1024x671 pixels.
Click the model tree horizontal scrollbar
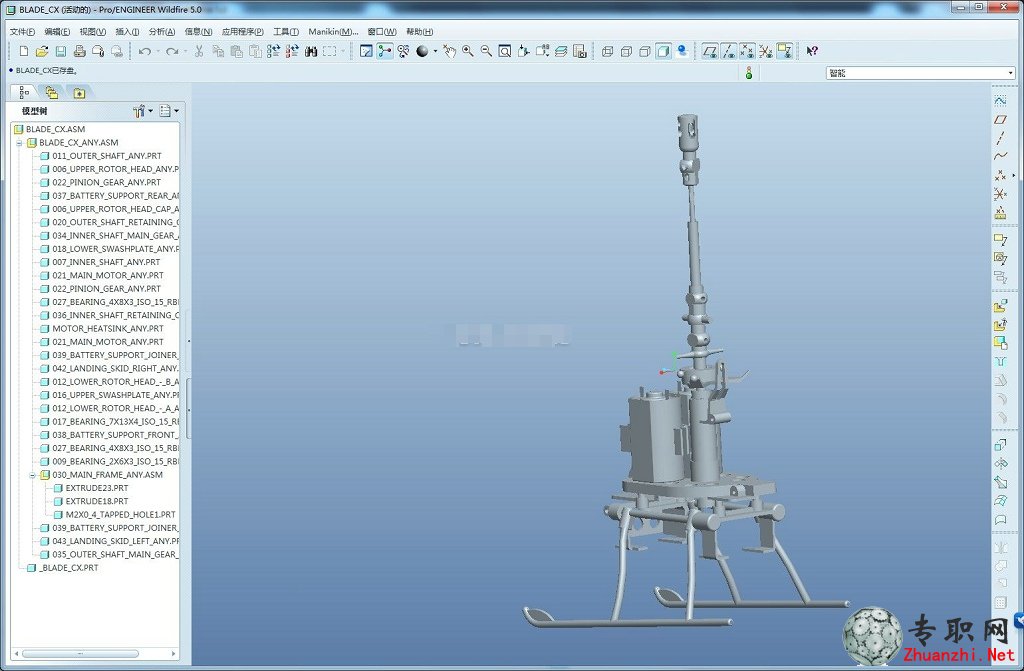[x=81, y=653]
